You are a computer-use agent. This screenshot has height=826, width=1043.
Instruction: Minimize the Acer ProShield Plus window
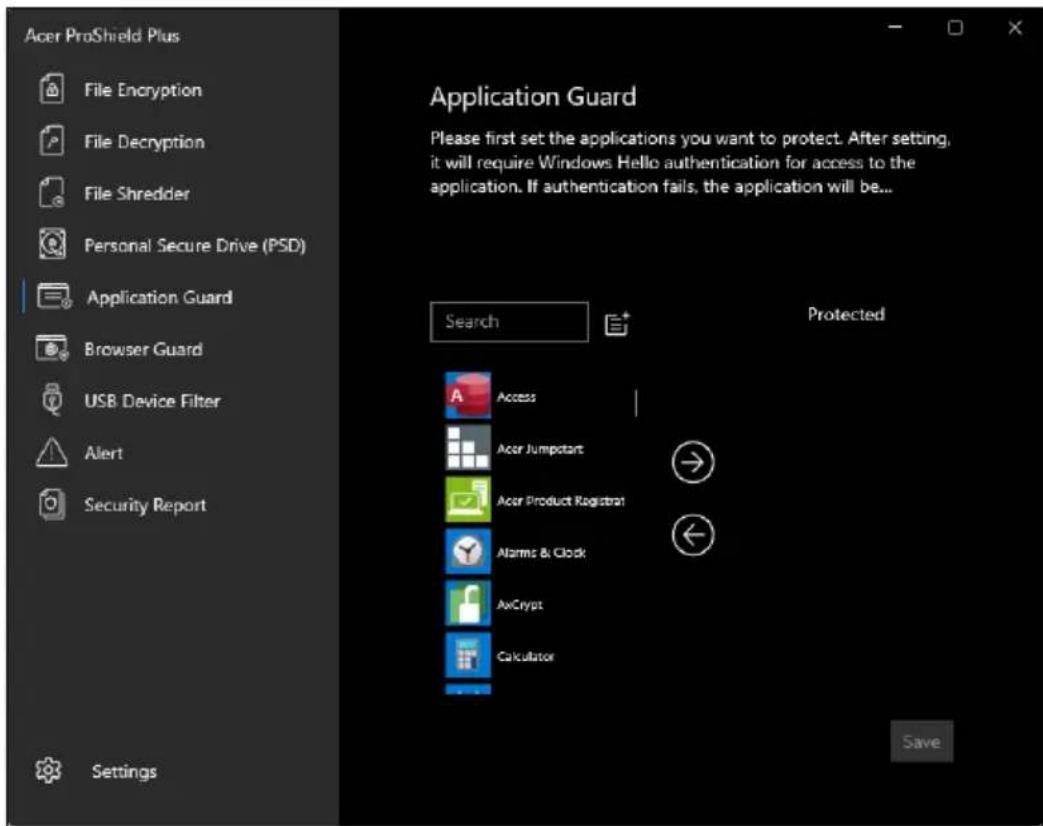(895, 27)
